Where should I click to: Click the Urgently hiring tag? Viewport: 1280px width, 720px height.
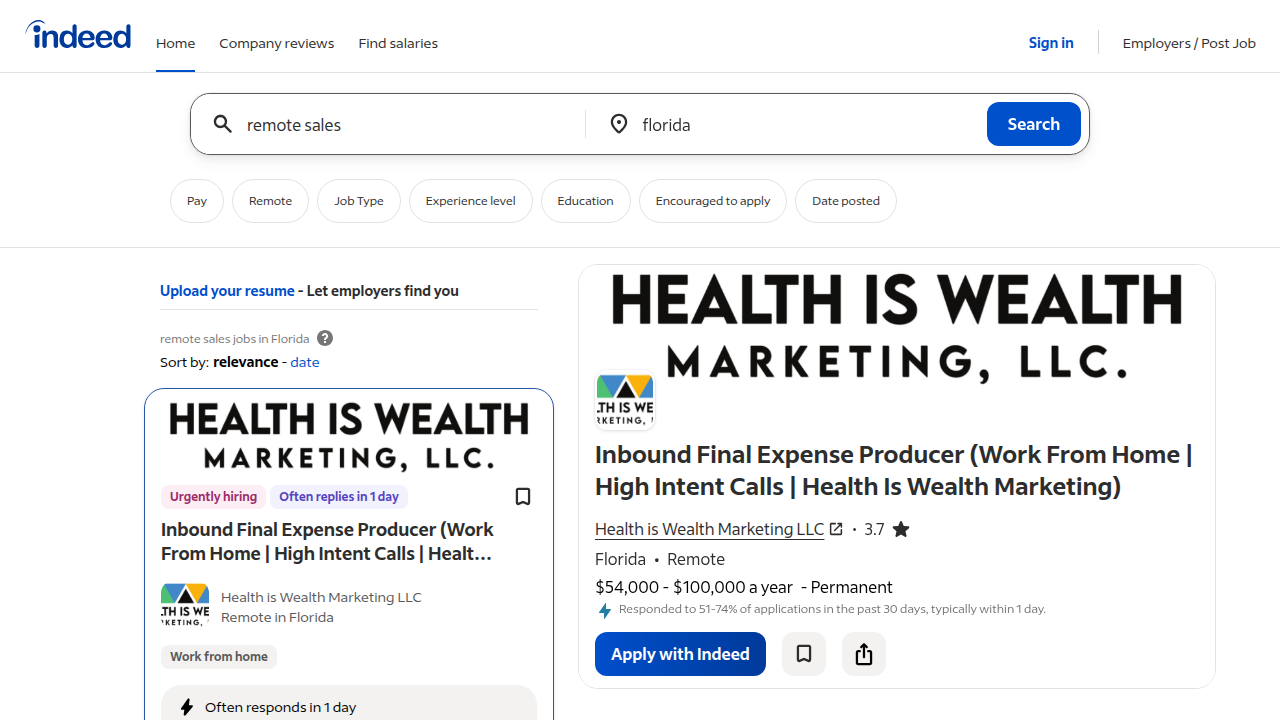pos(213,497)
